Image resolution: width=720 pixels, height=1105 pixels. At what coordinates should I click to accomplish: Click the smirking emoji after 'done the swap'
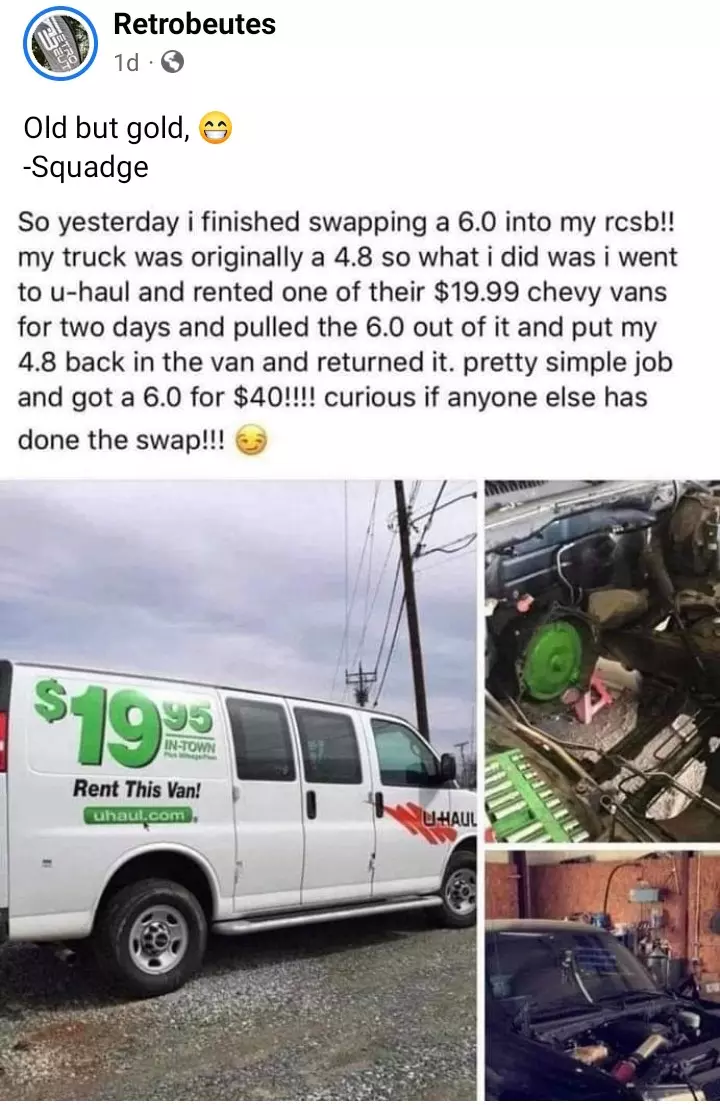(252, 440)
